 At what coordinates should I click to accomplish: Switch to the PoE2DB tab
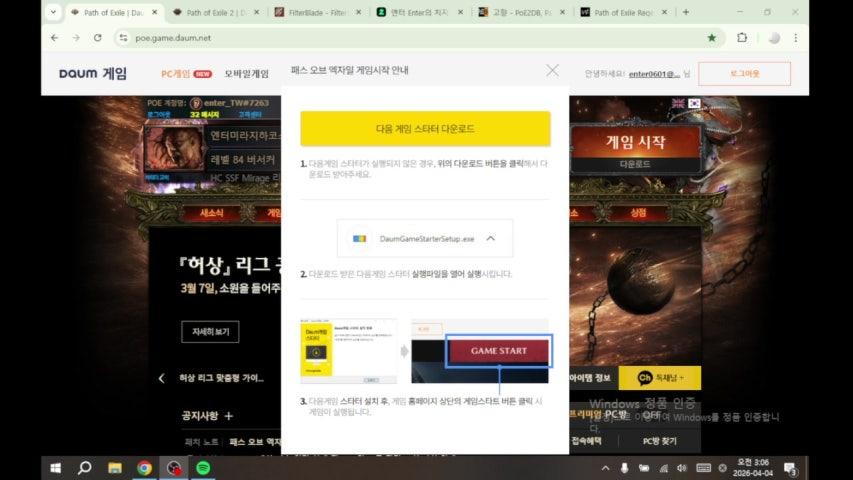tap(521, 12)
